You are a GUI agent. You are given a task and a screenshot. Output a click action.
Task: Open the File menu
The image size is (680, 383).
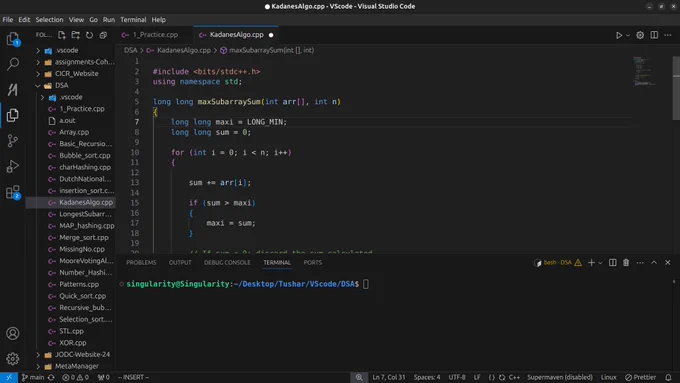tap(8, 20)
